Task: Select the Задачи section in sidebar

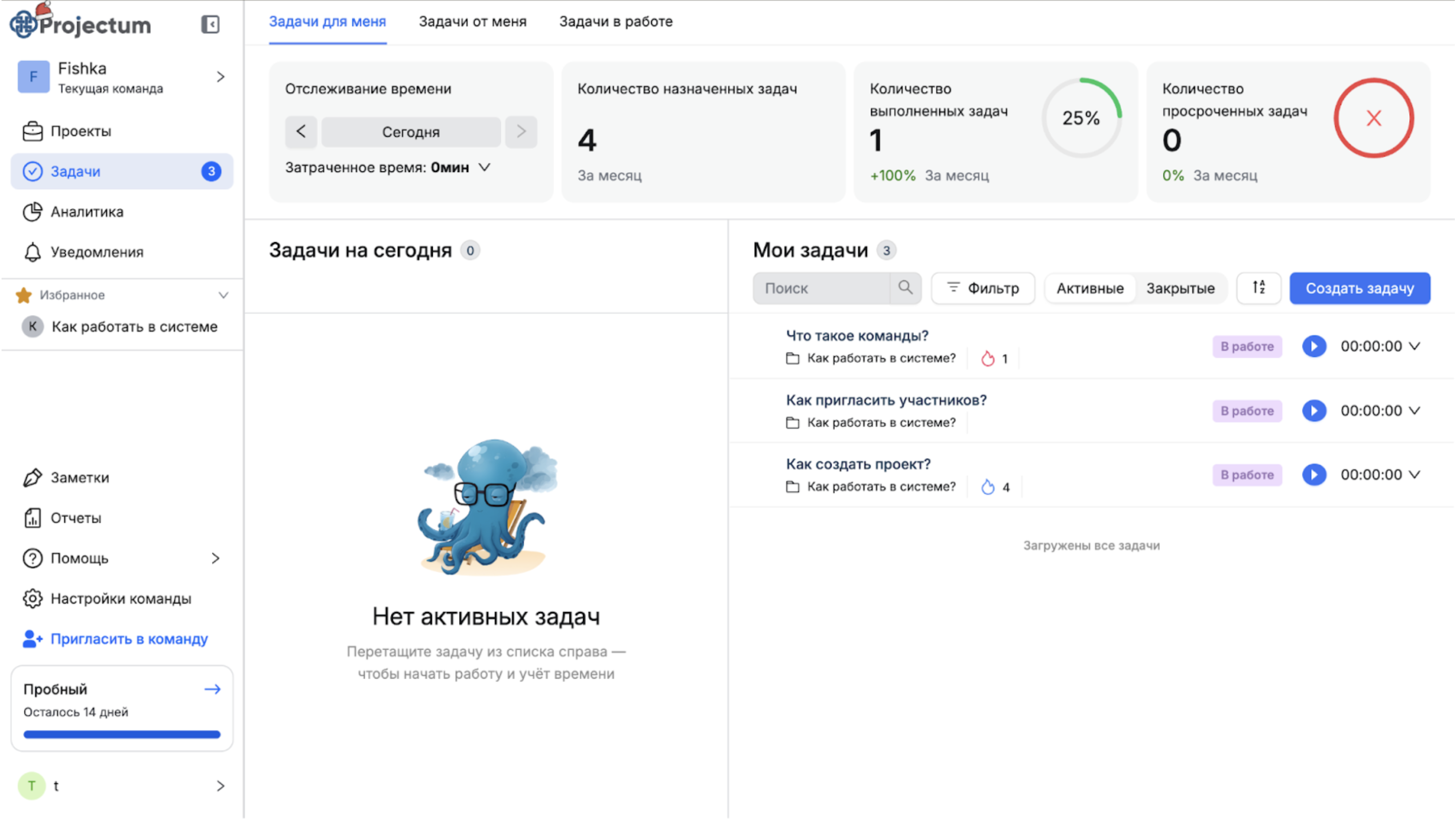Action: 75,171
